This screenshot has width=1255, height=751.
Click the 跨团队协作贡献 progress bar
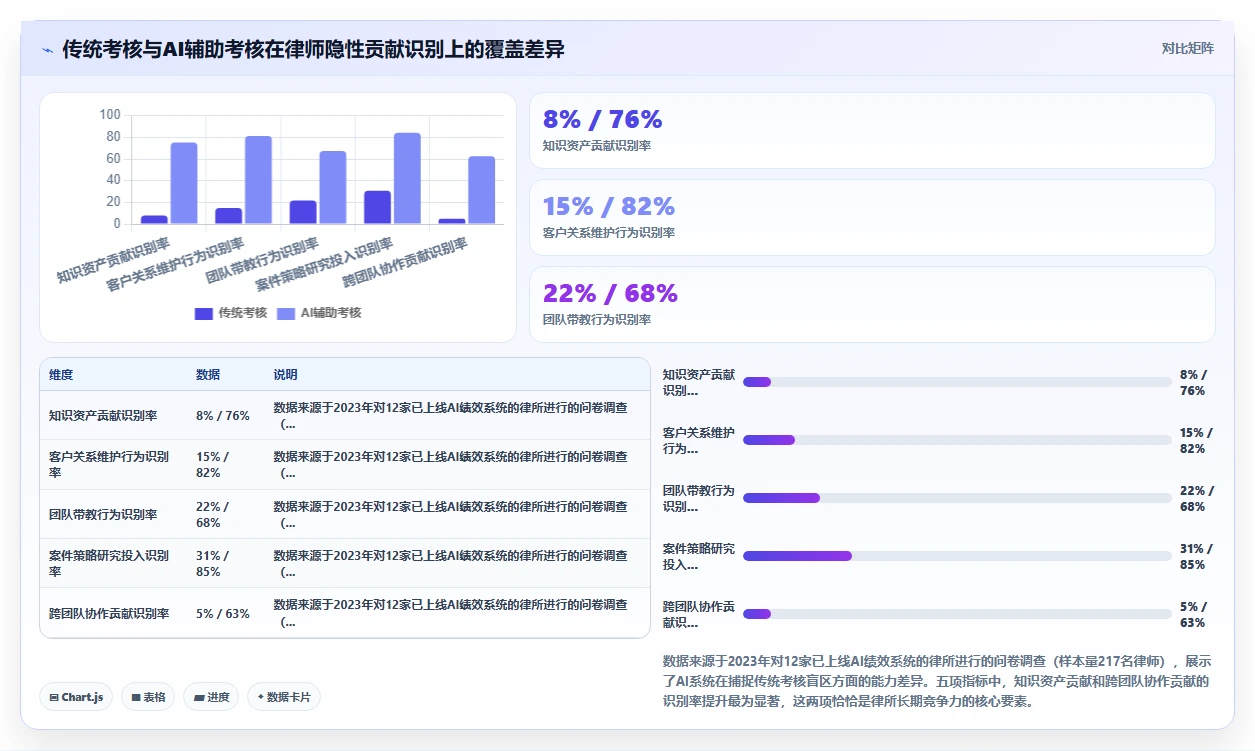(x=957, y=614)
